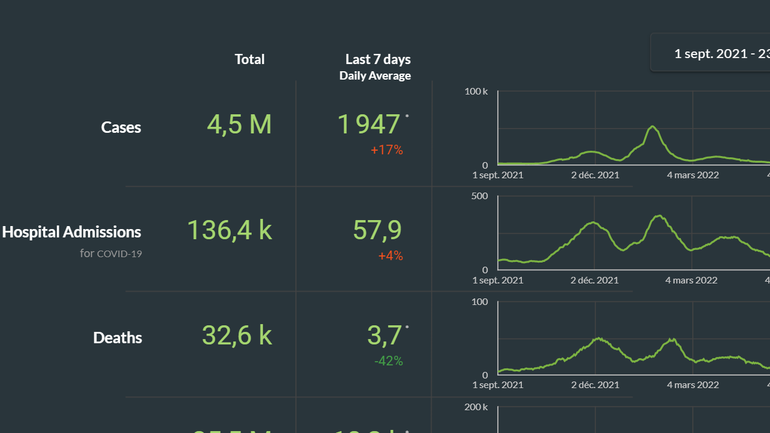Click the -42% deaths change indicator
The width and height of the screenshot is (770, 433).
coord(388,360)
